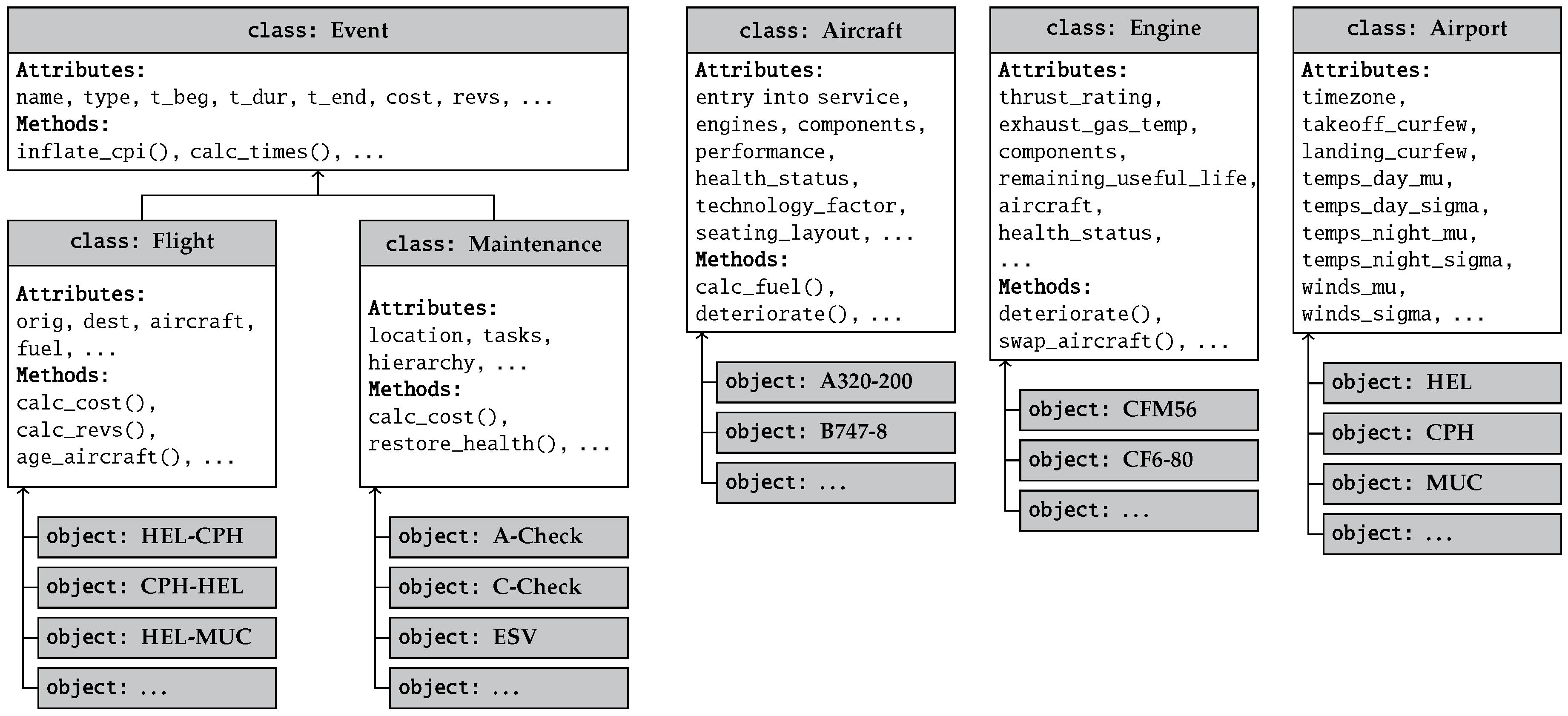
Task: Click the A320-200 aircraft object
Action: point(836,382)
